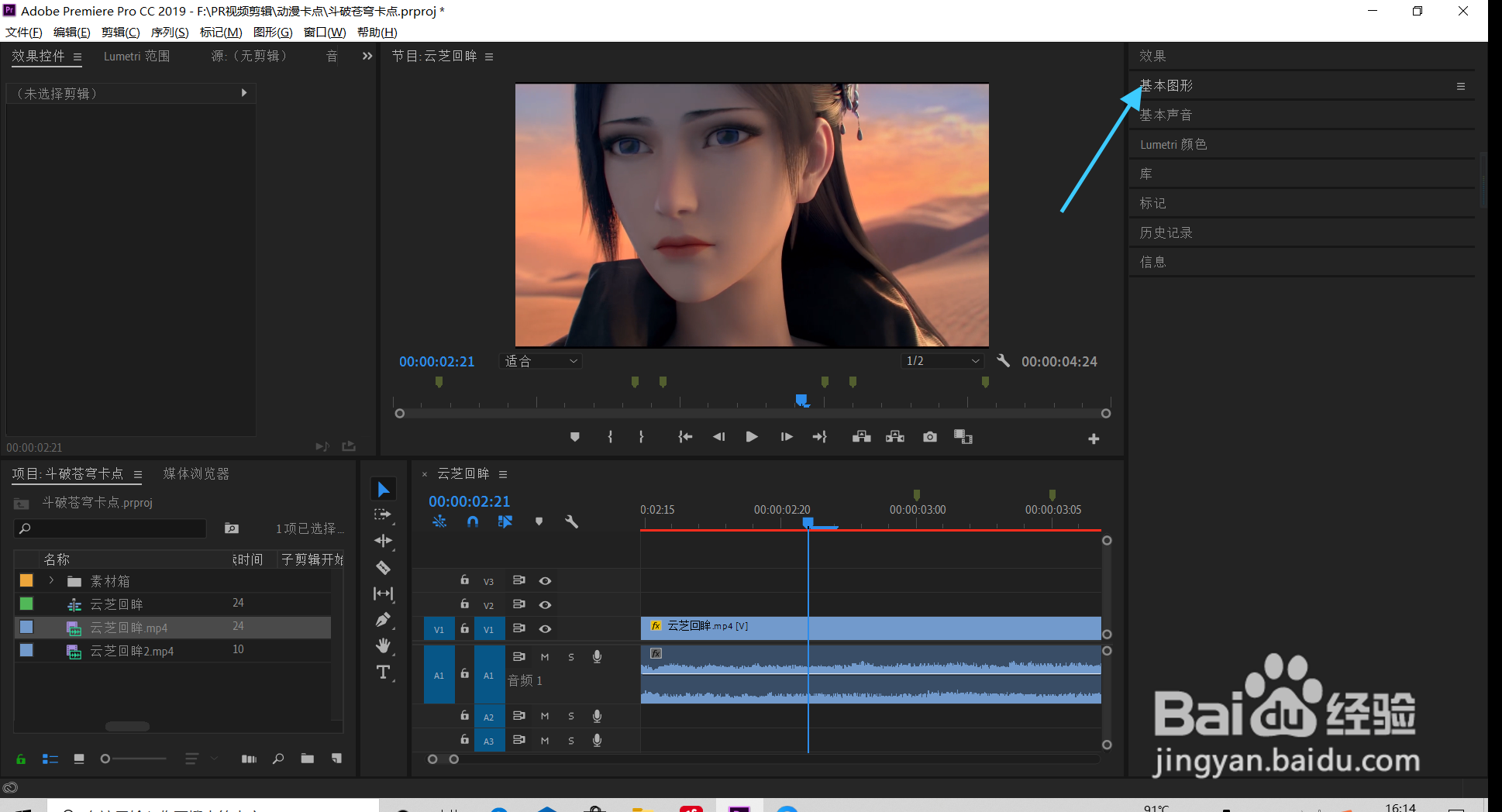Select the Pen tool

point(383,620)
